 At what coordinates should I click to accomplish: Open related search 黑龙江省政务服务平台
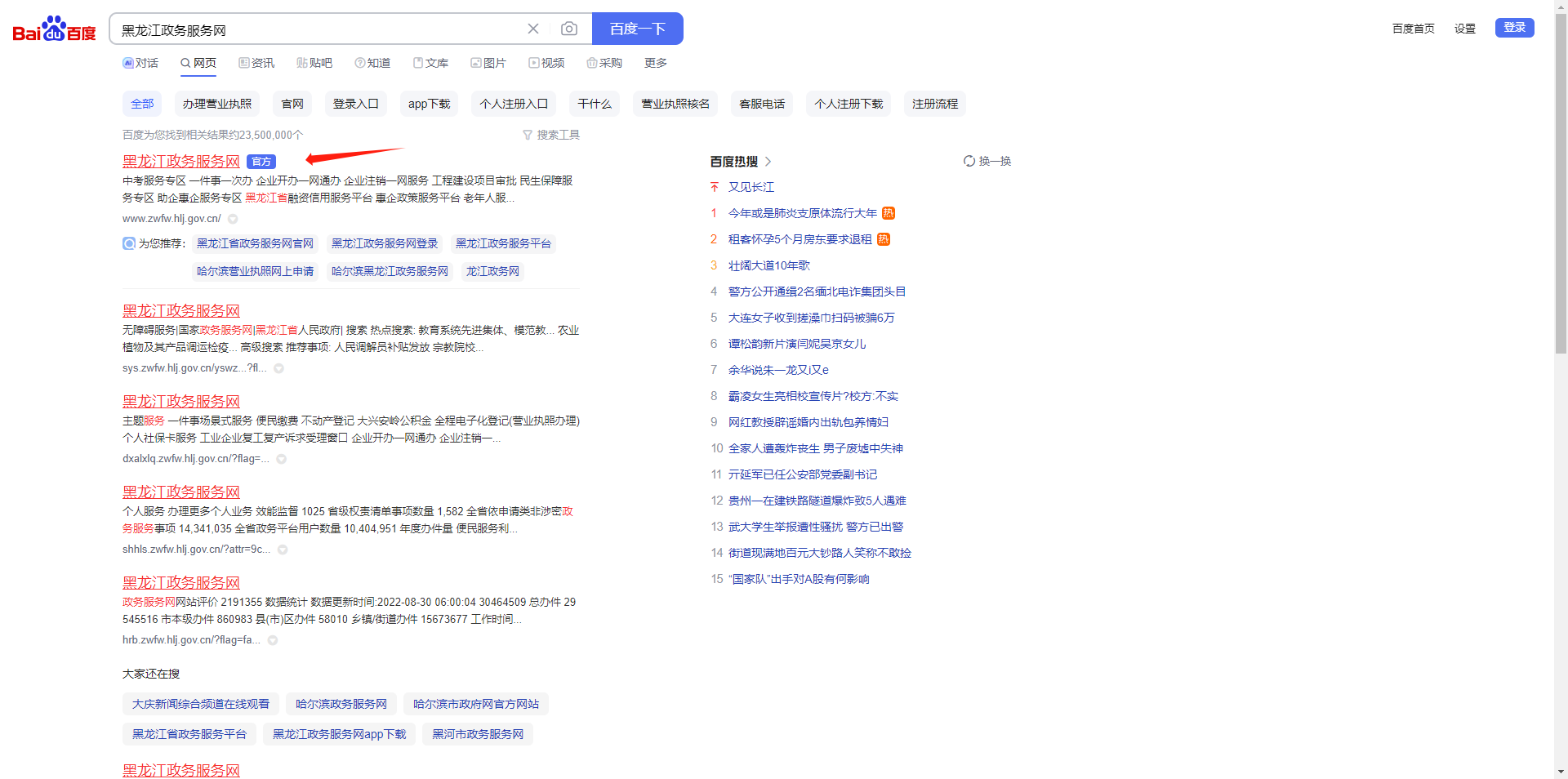pyautogui.click(x=189, y=734)
